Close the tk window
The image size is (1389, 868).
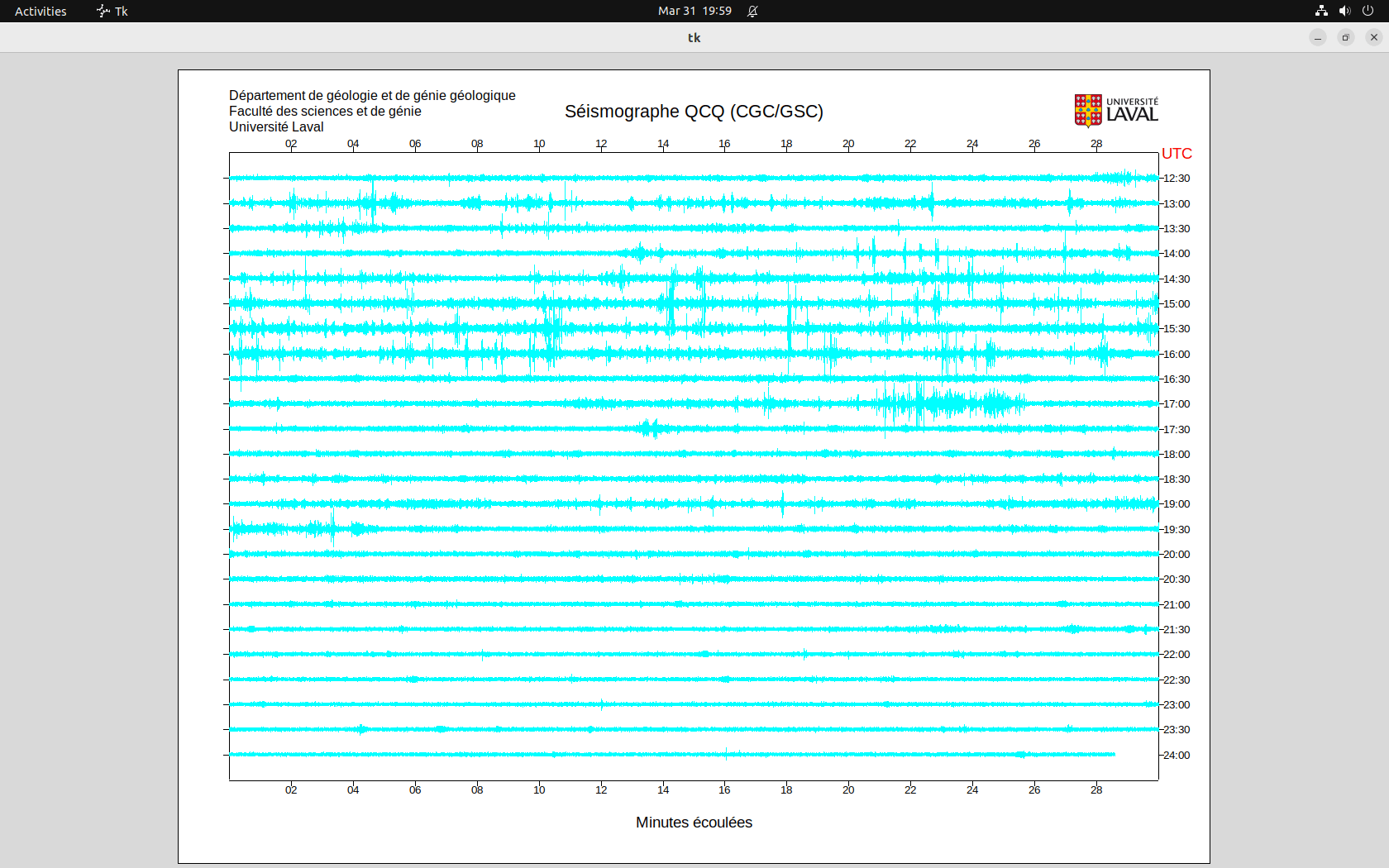pos(1374,37)
